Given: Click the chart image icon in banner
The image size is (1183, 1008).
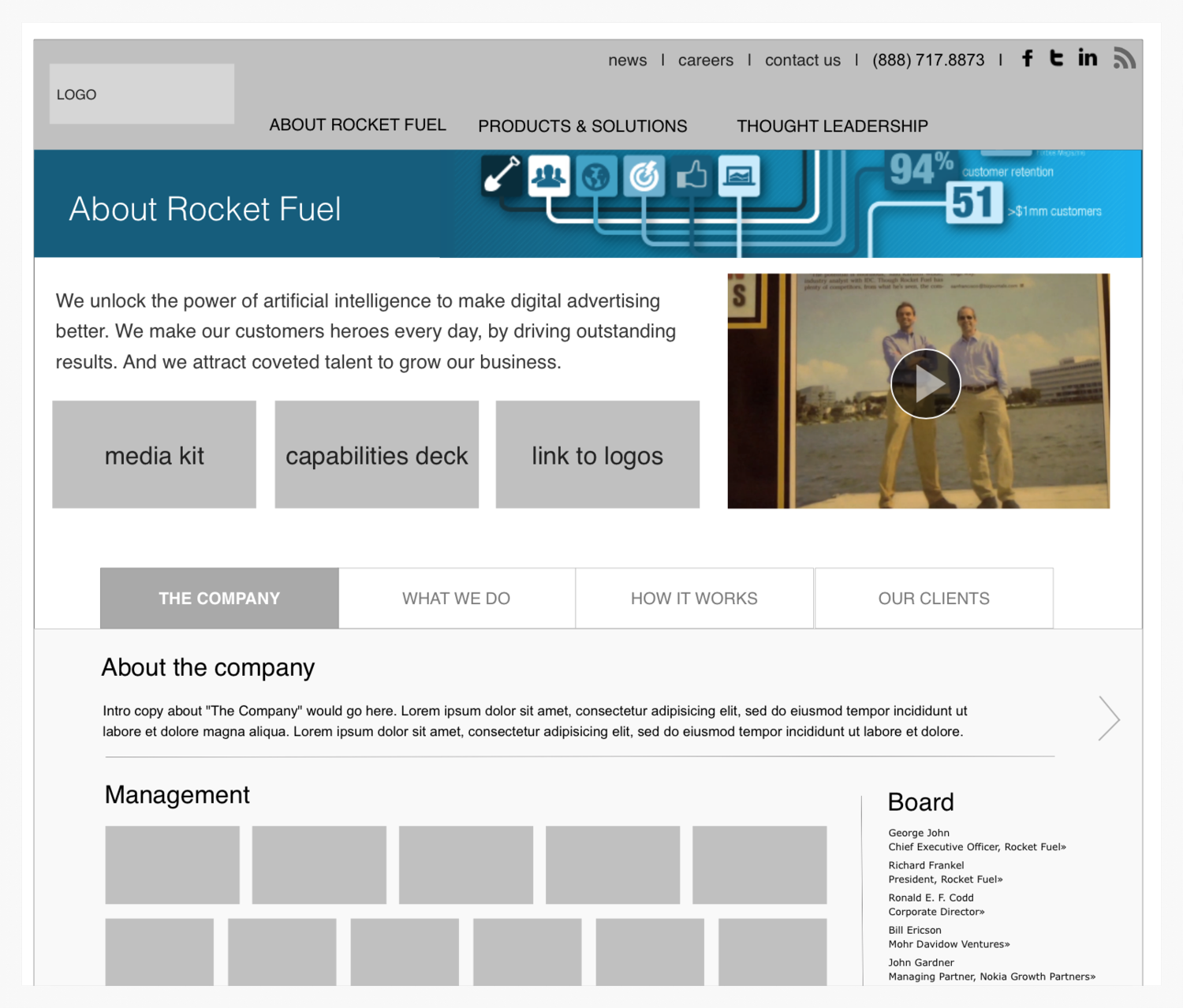Looking at the screenshot, I should coord(739,176).
